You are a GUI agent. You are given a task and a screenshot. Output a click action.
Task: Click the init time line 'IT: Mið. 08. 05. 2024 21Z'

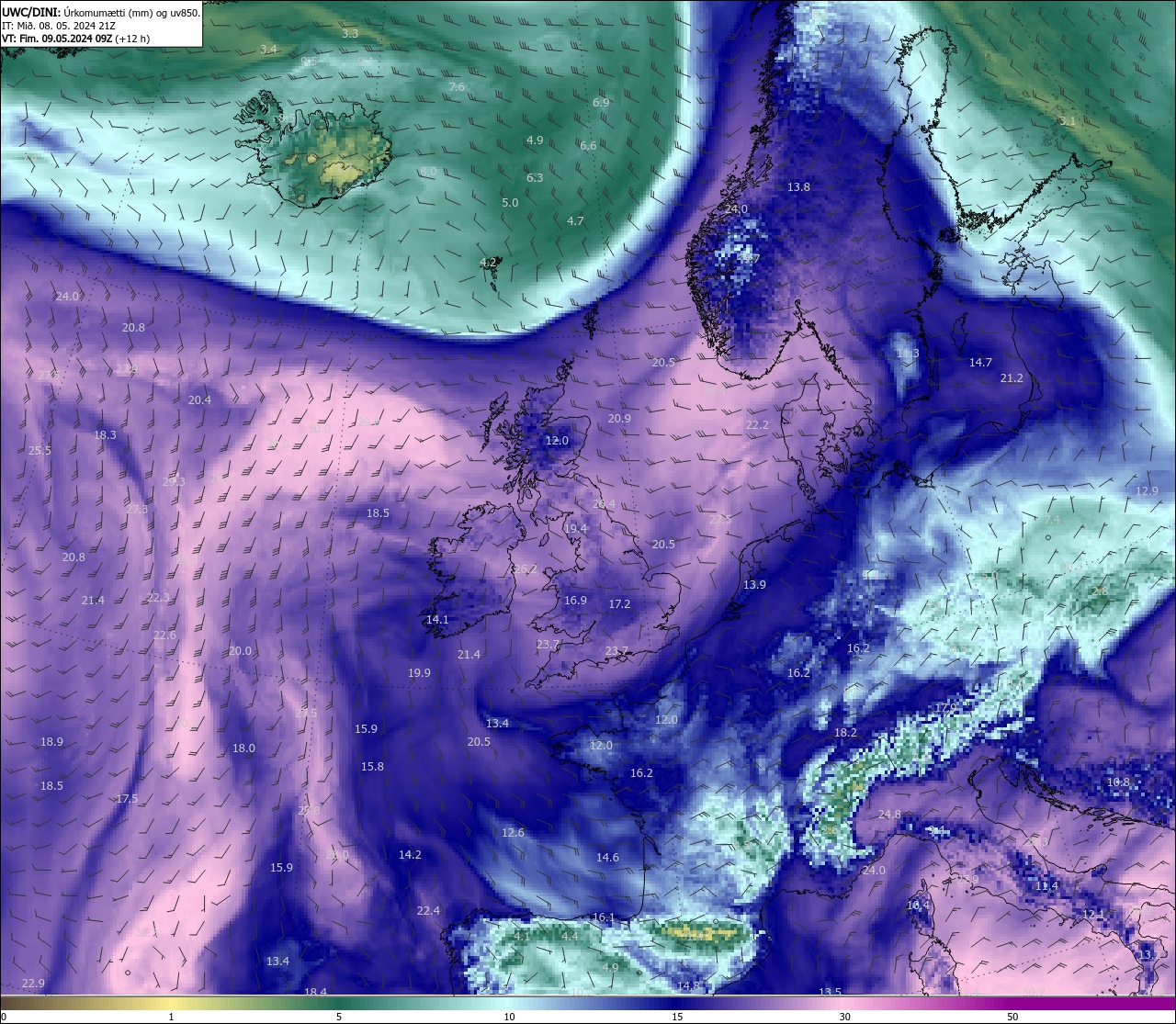click(x=58, y=26)
